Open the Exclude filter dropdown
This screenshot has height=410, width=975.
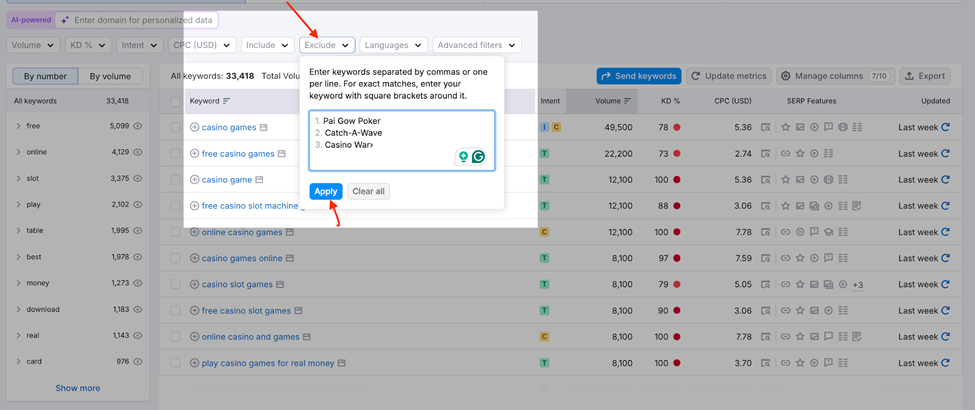click(327, 45)
